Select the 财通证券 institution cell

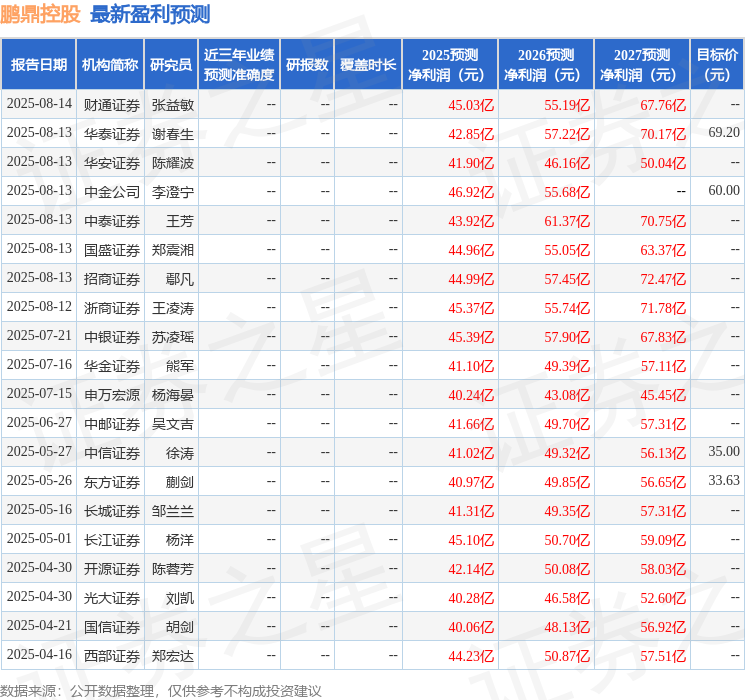pos(112,105)
